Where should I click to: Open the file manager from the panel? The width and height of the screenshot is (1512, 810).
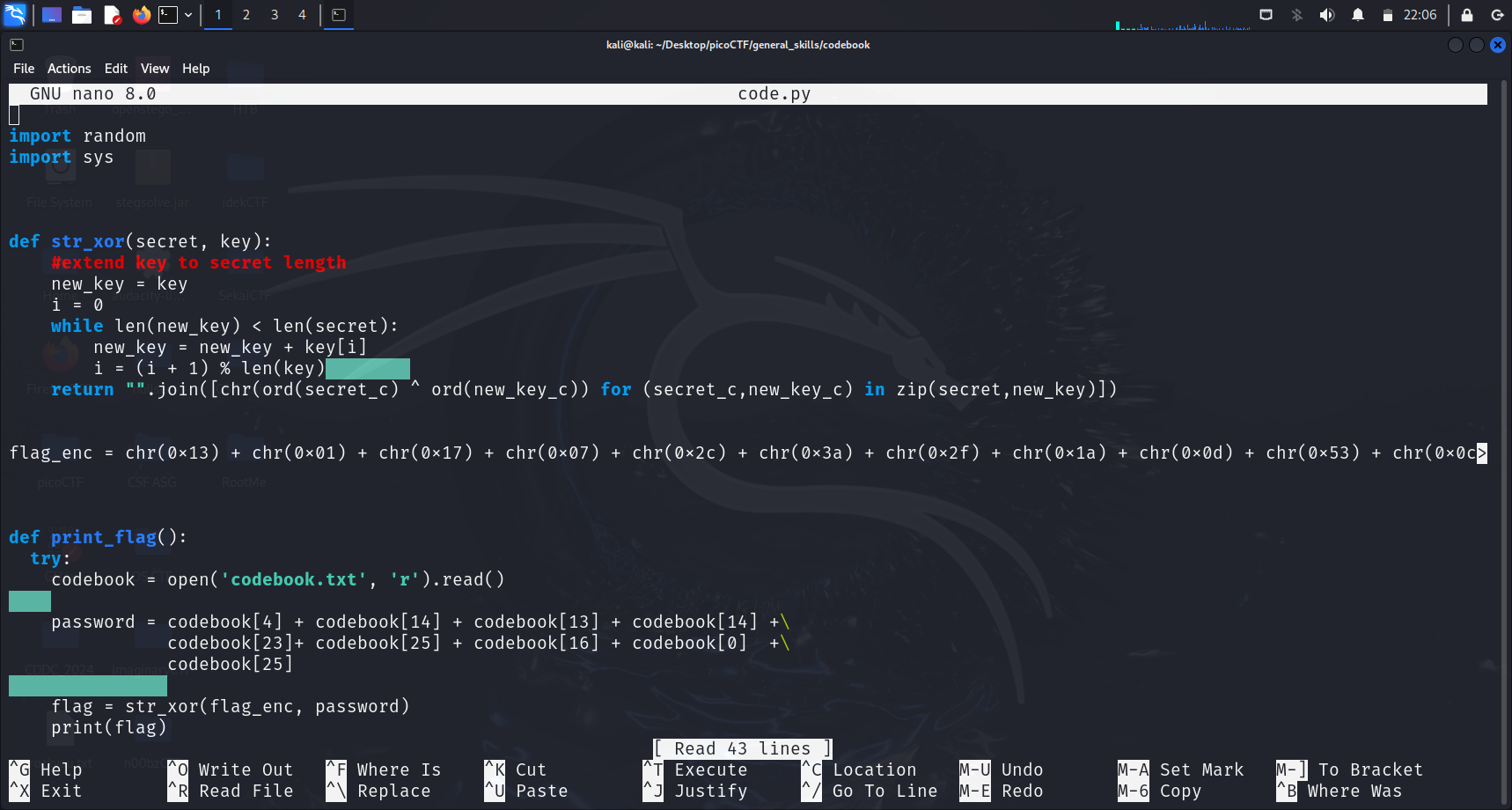point(82,15)
